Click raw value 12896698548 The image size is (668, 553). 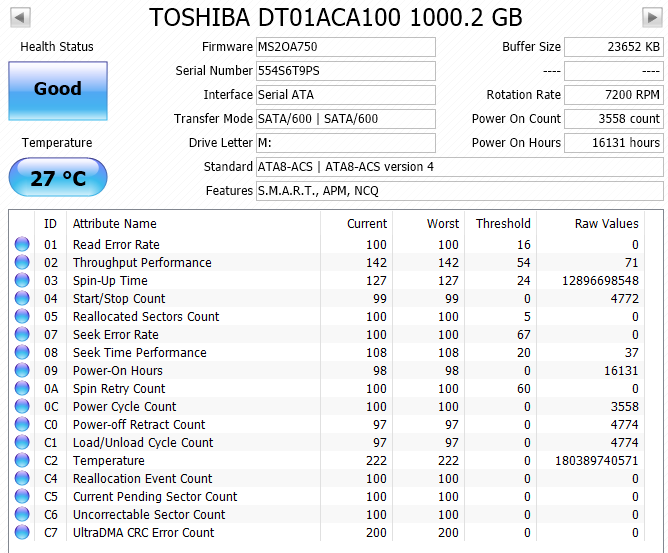600,281
